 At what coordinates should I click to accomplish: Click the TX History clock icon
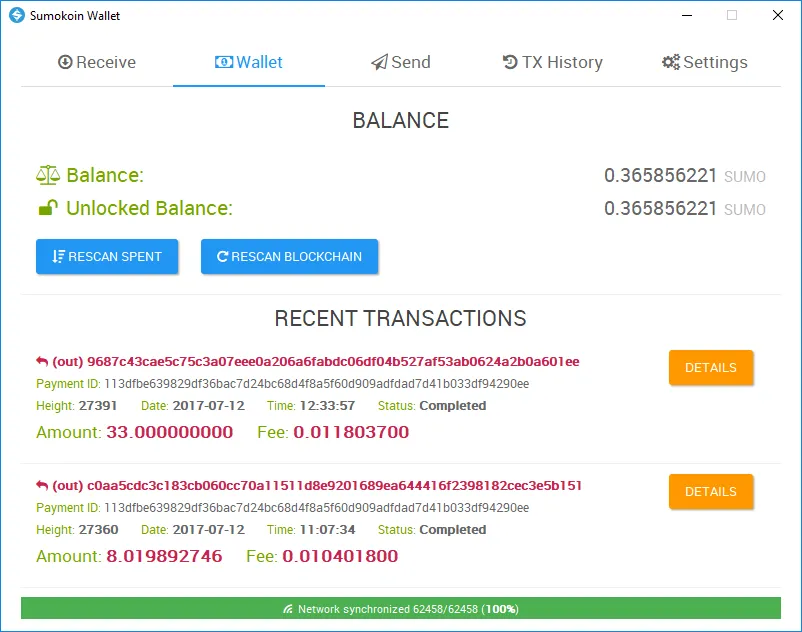click(x=510, y=62)
